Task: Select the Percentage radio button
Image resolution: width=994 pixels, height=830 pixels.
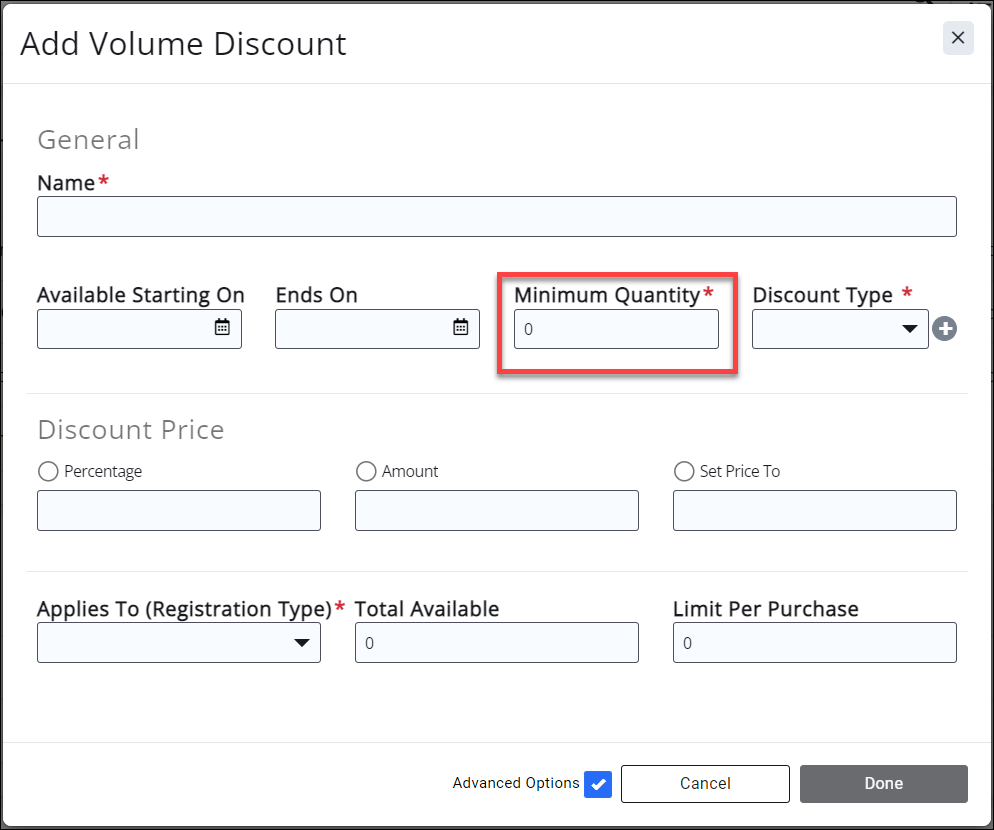Action: click(x=47, y=471)
